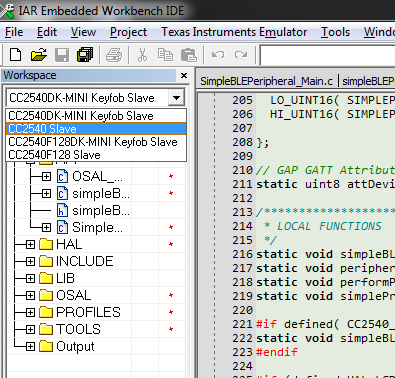
Task: Choose CC2540F128DK-MINI Keyfob Slave configuration
Action: pyautogui.click(x=96, y=142)
